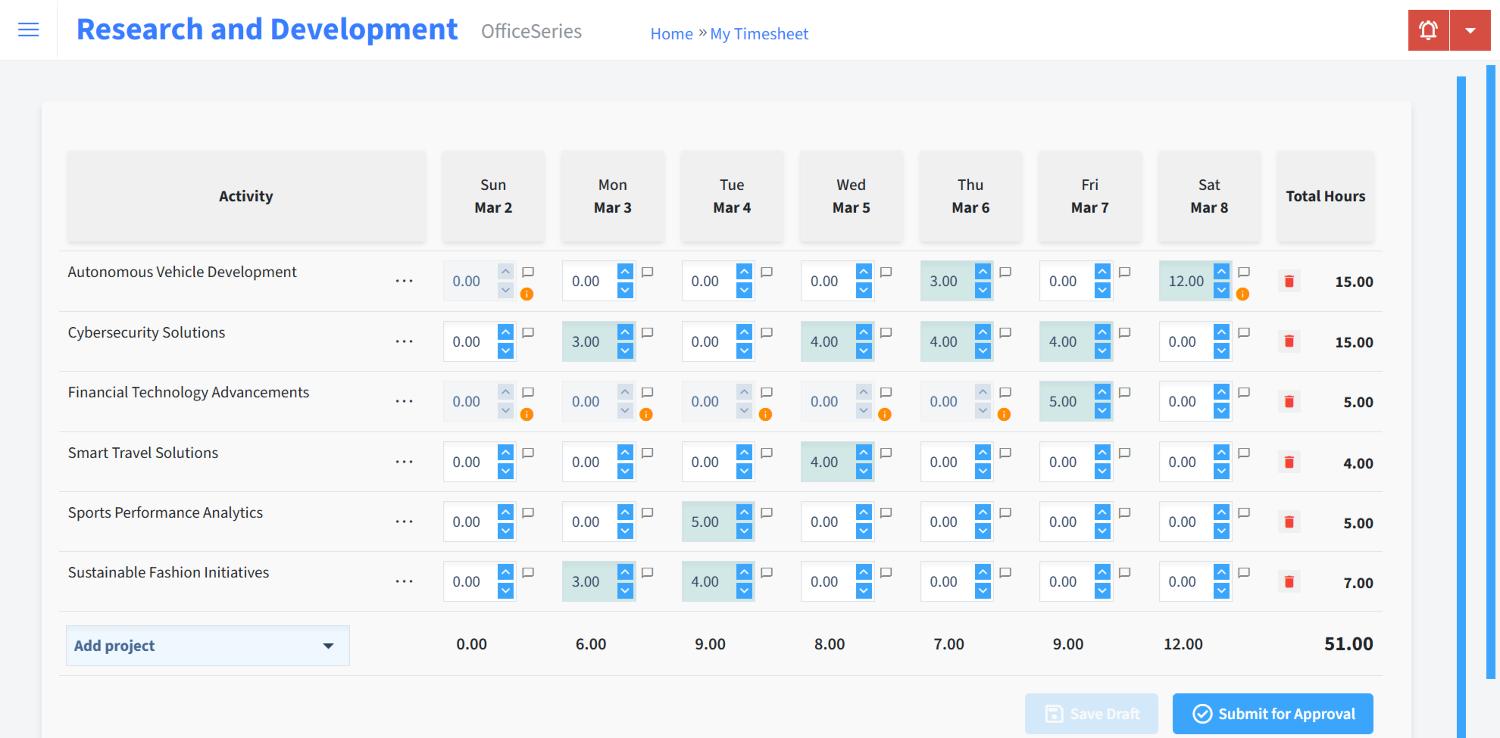Decrease Autonomous Vehicle Development Thursday hours

point(983,290)
